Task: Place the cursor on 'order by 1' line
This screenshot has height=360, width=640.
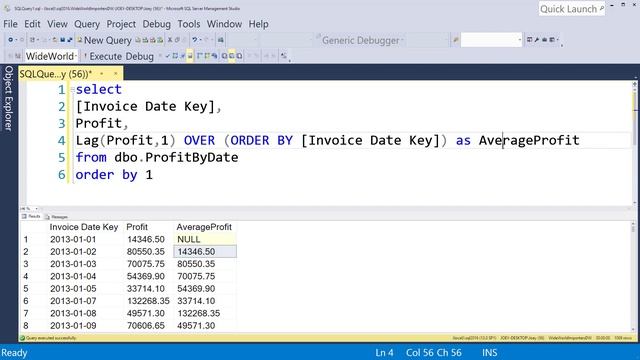Action: (114, 175)
